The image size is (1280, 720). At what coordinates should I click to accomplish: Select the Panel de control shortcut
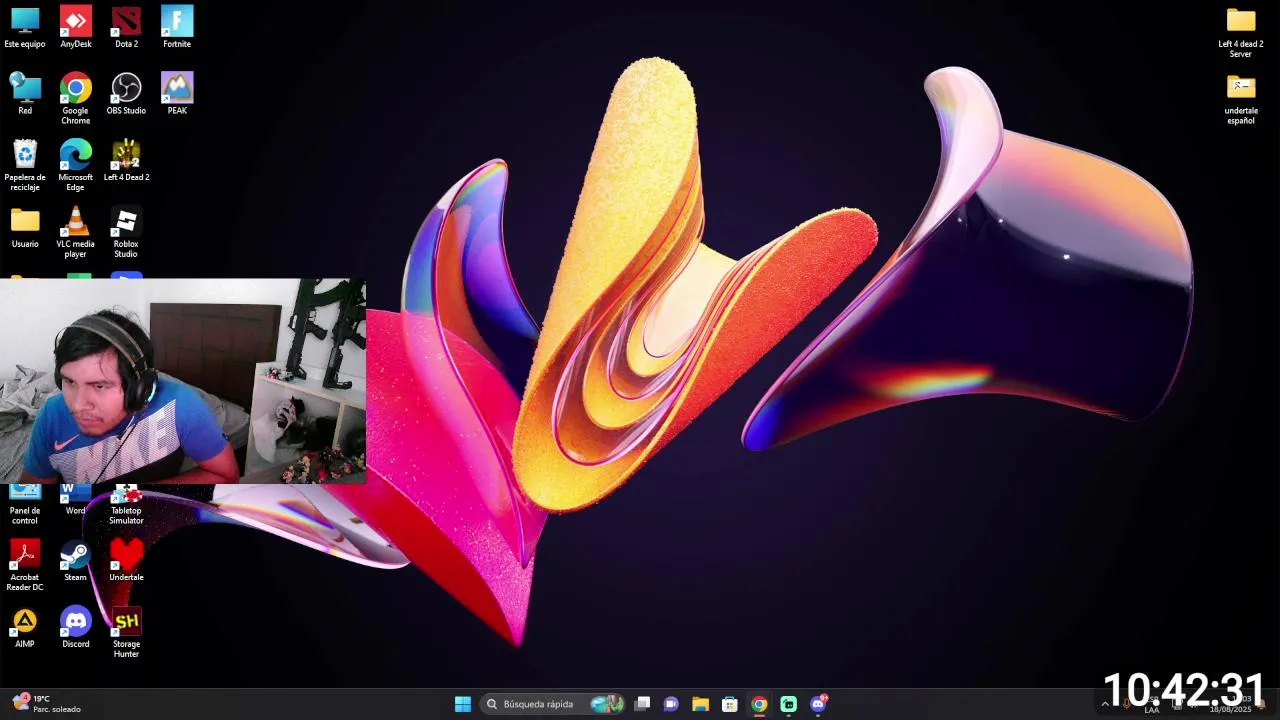[25, 506]
